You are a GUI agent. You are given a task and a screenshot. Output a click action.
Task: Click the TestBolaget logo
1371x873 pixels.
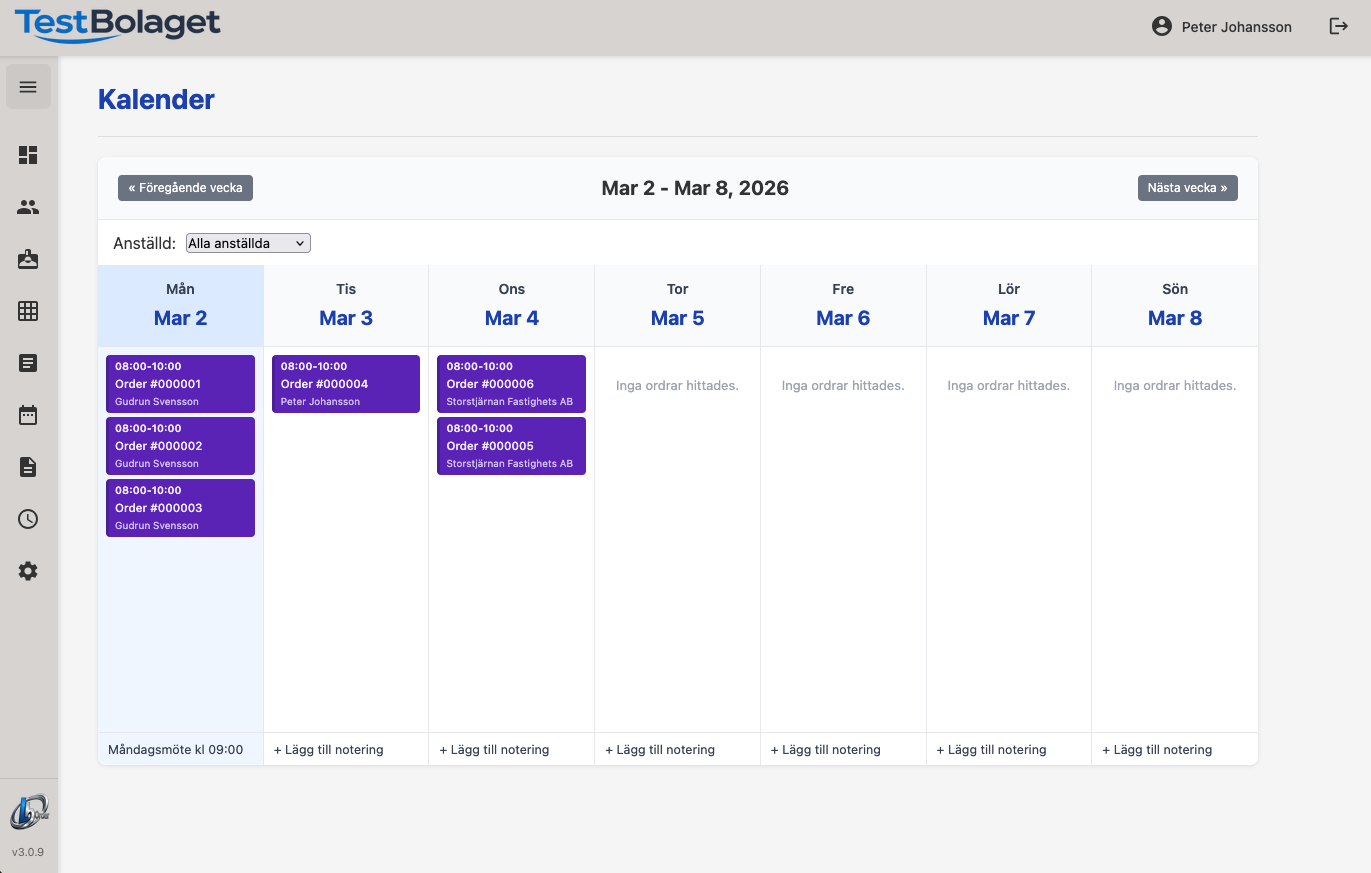[x=117, y=25]
